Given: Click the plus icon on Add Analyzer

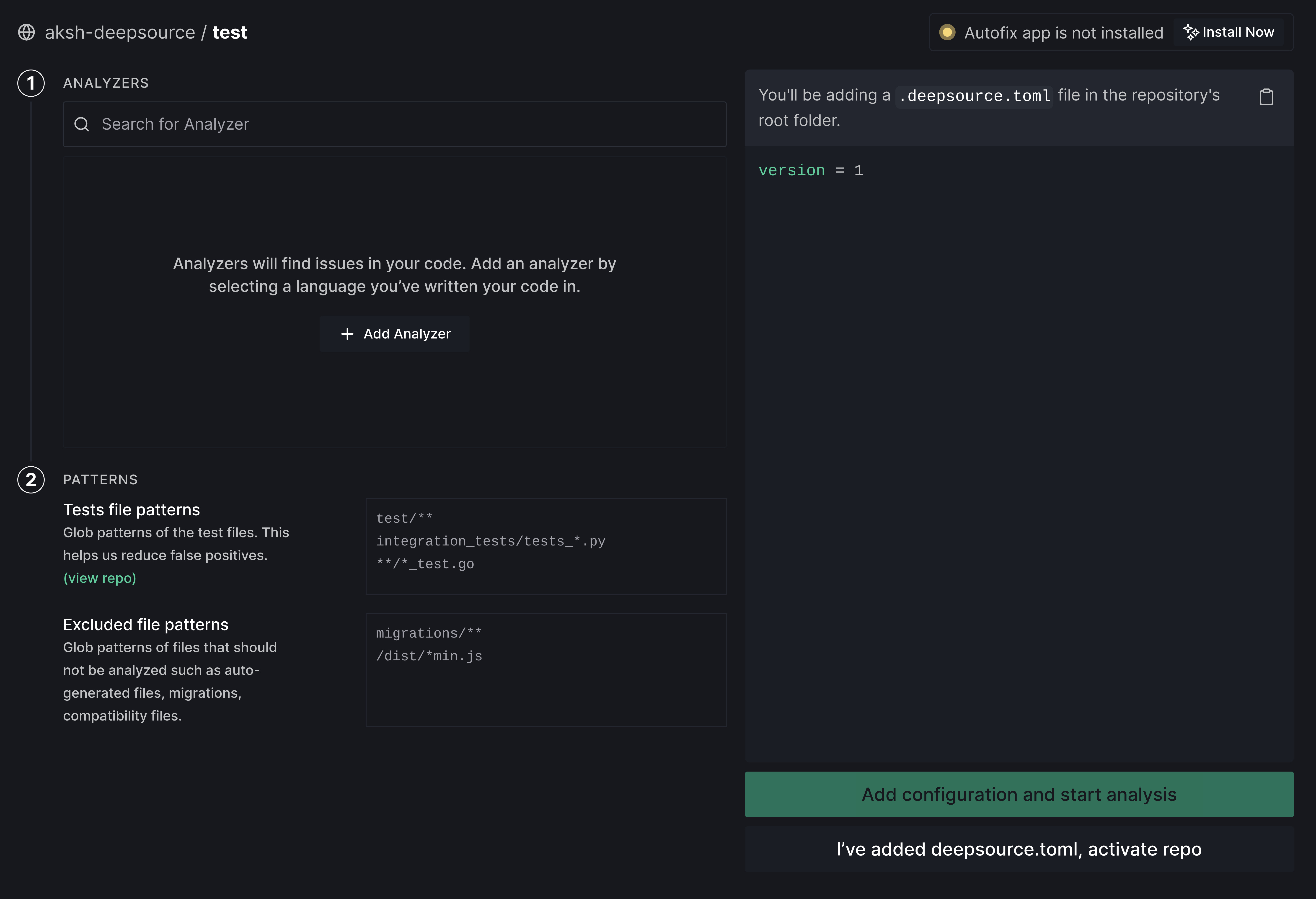Looking at the screenshot, I should click(347, 334).
